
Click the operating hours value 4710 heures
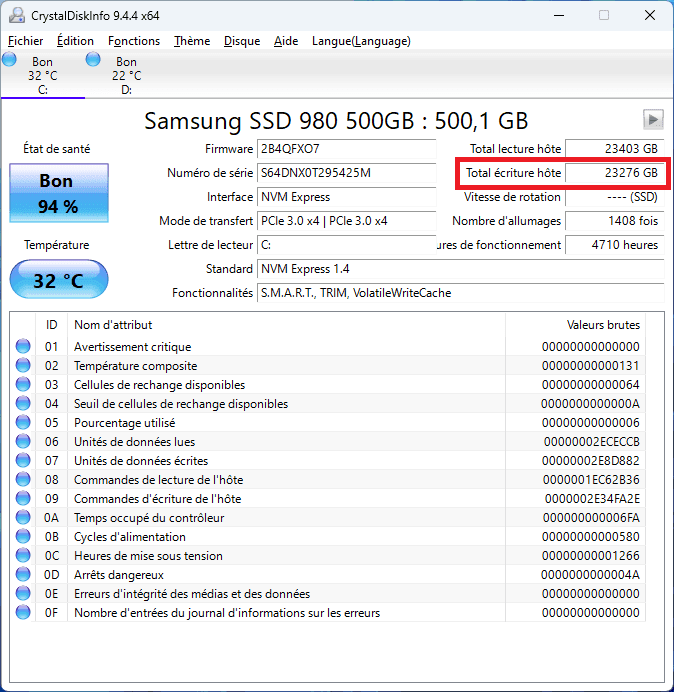pos(614,245)
